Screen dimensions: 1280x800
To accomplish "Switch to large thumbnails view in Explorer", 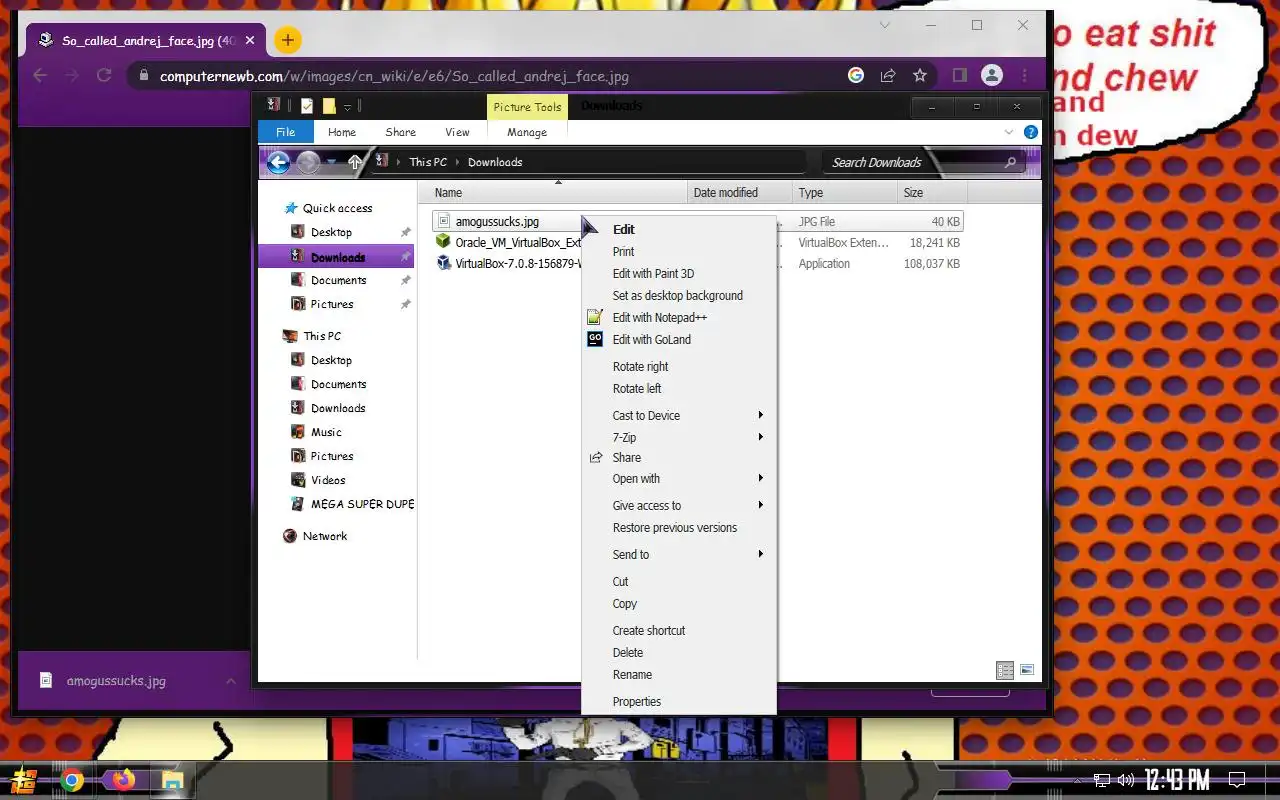I will pyautogui.click(x=1027, y=670).
